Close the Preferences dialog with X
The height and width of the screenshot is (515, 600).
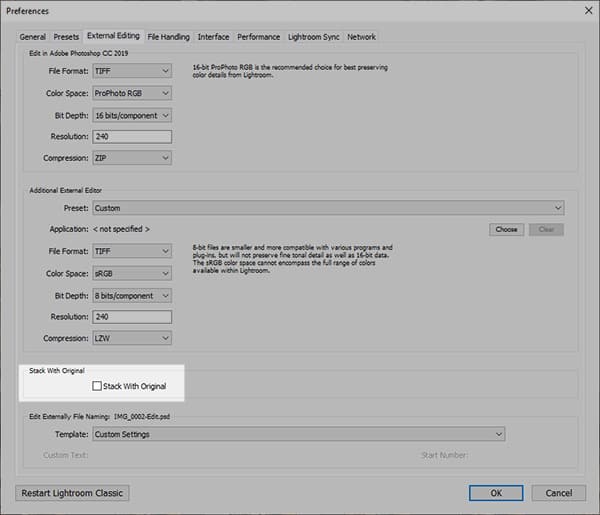click(589, 11)
